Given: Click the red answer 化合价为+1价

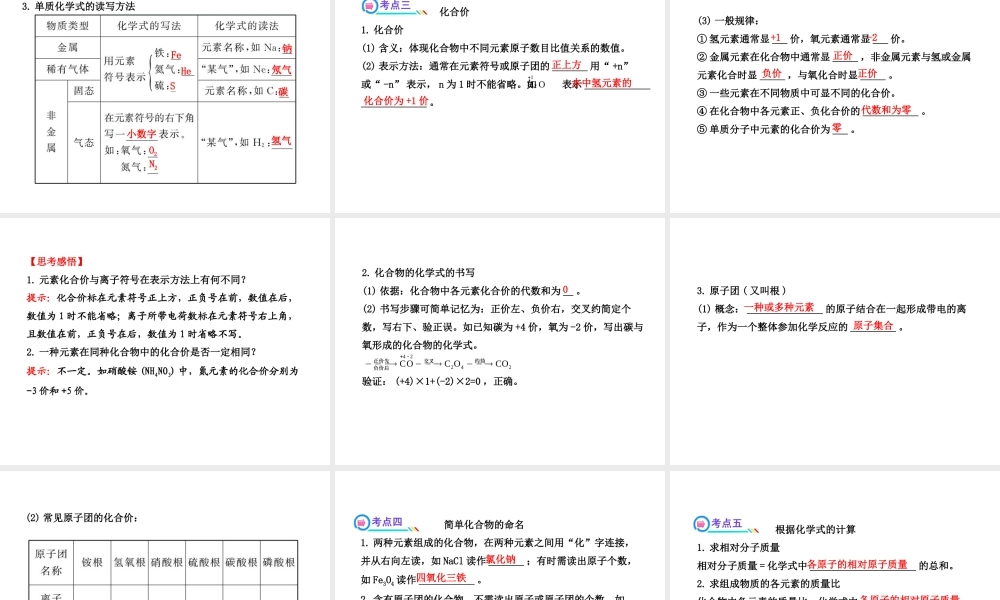Looking at the screenshot, I should coord(395,101).
